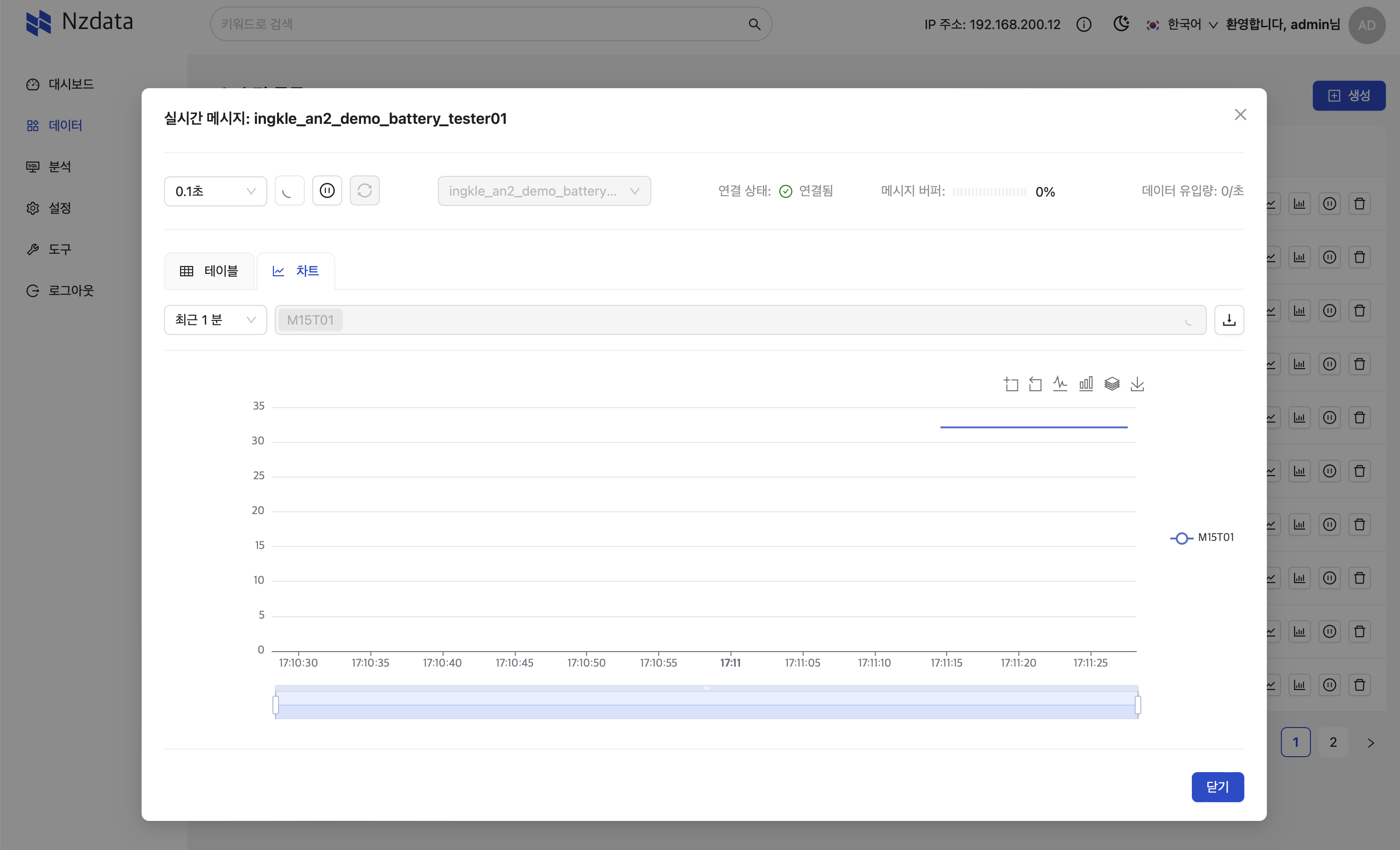Click the refresh reload icon button
The image size is (1400, 850).
[365, 190]
